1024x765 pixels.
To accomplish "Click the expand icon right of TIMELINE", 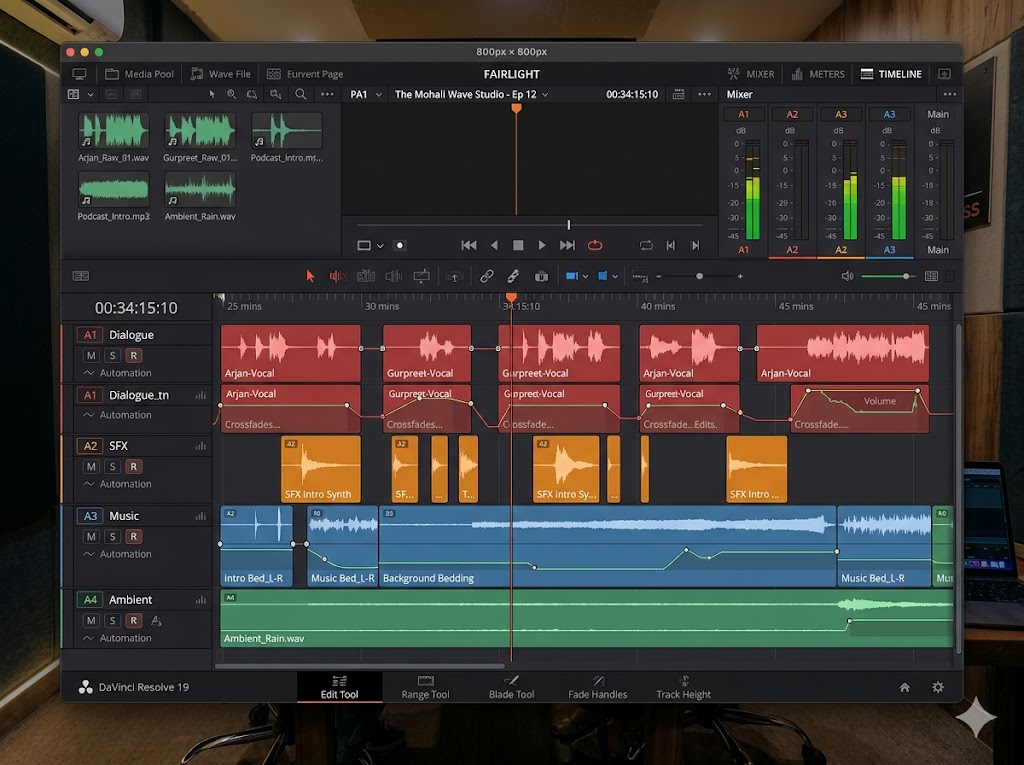I will pos(944,74).
